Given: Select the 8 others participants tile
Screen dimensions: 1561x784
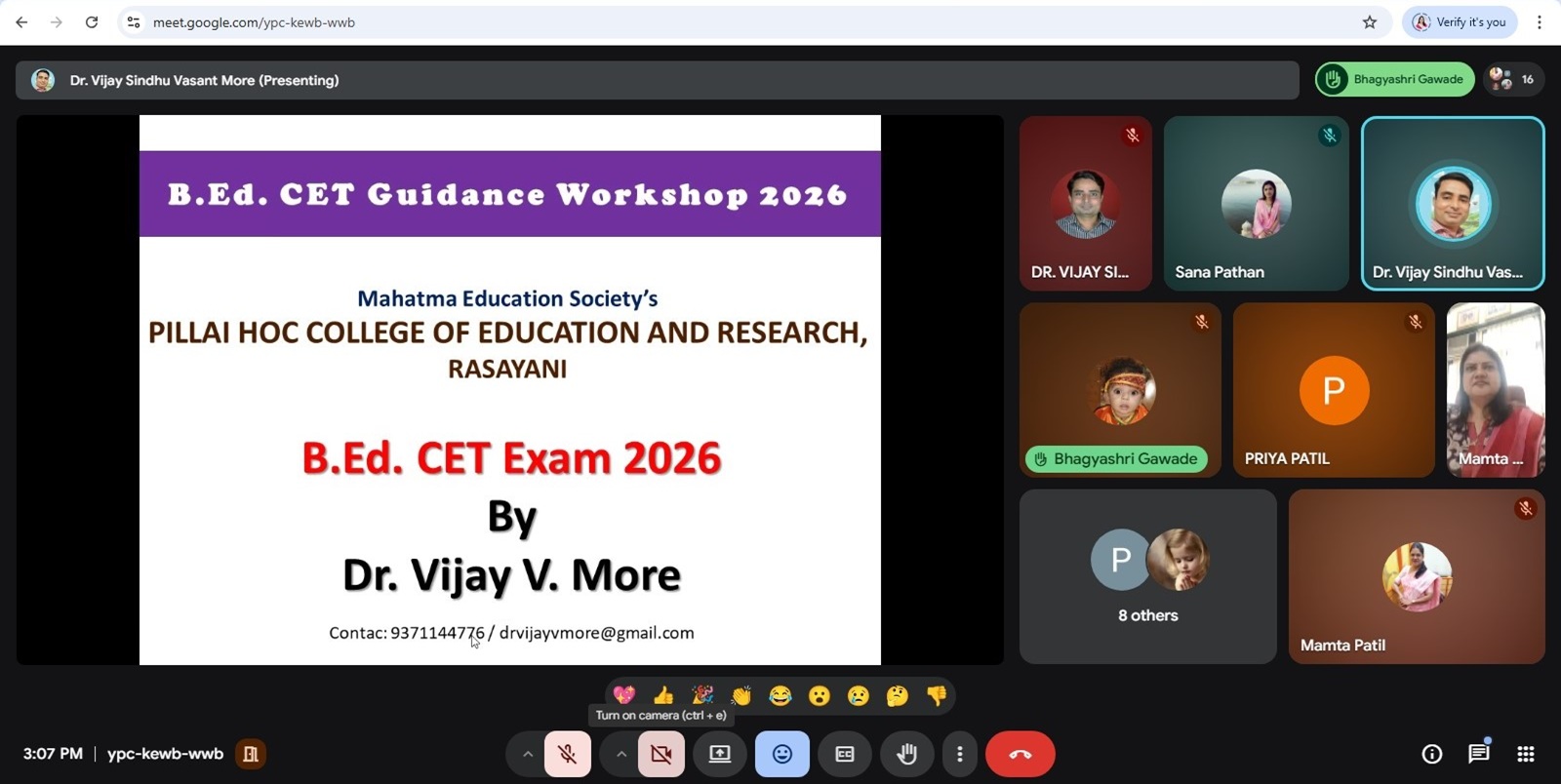Looking at the screenshot, I should [1147, 576].
